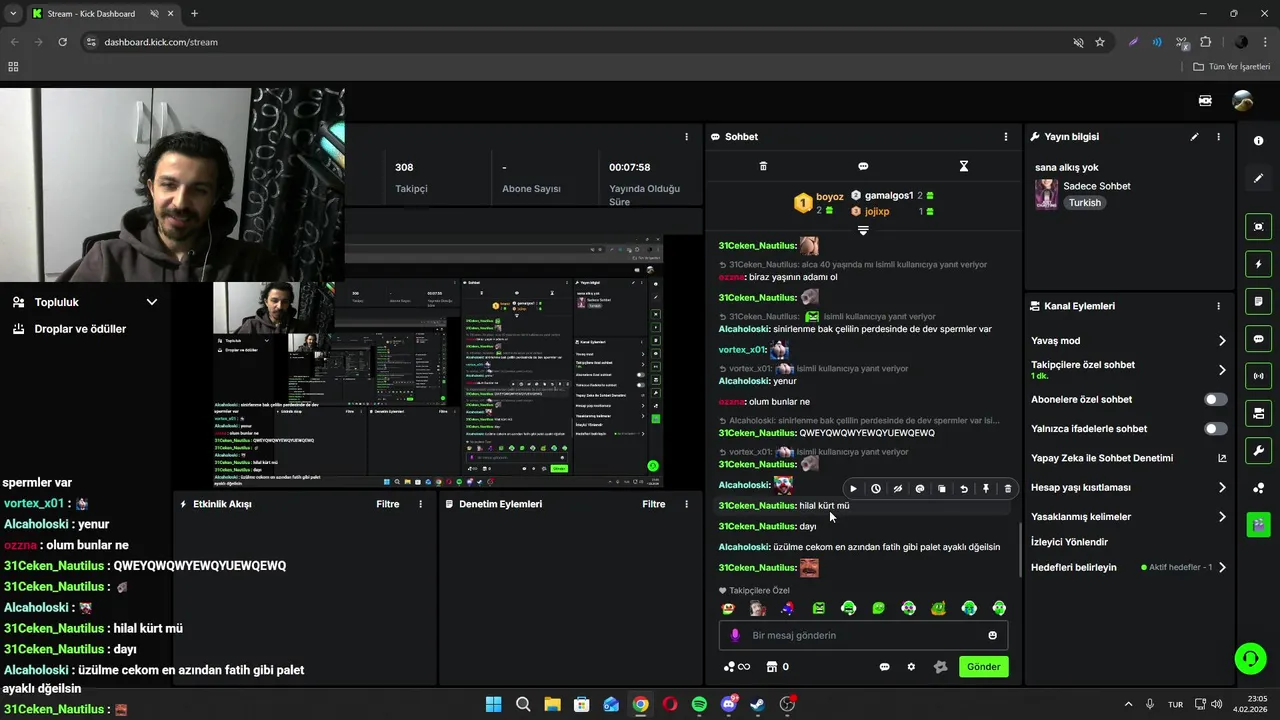Expand Hedefleri belirleyin chevron
Screen dimensions: 1280x720
click(x=1221, y=567)
